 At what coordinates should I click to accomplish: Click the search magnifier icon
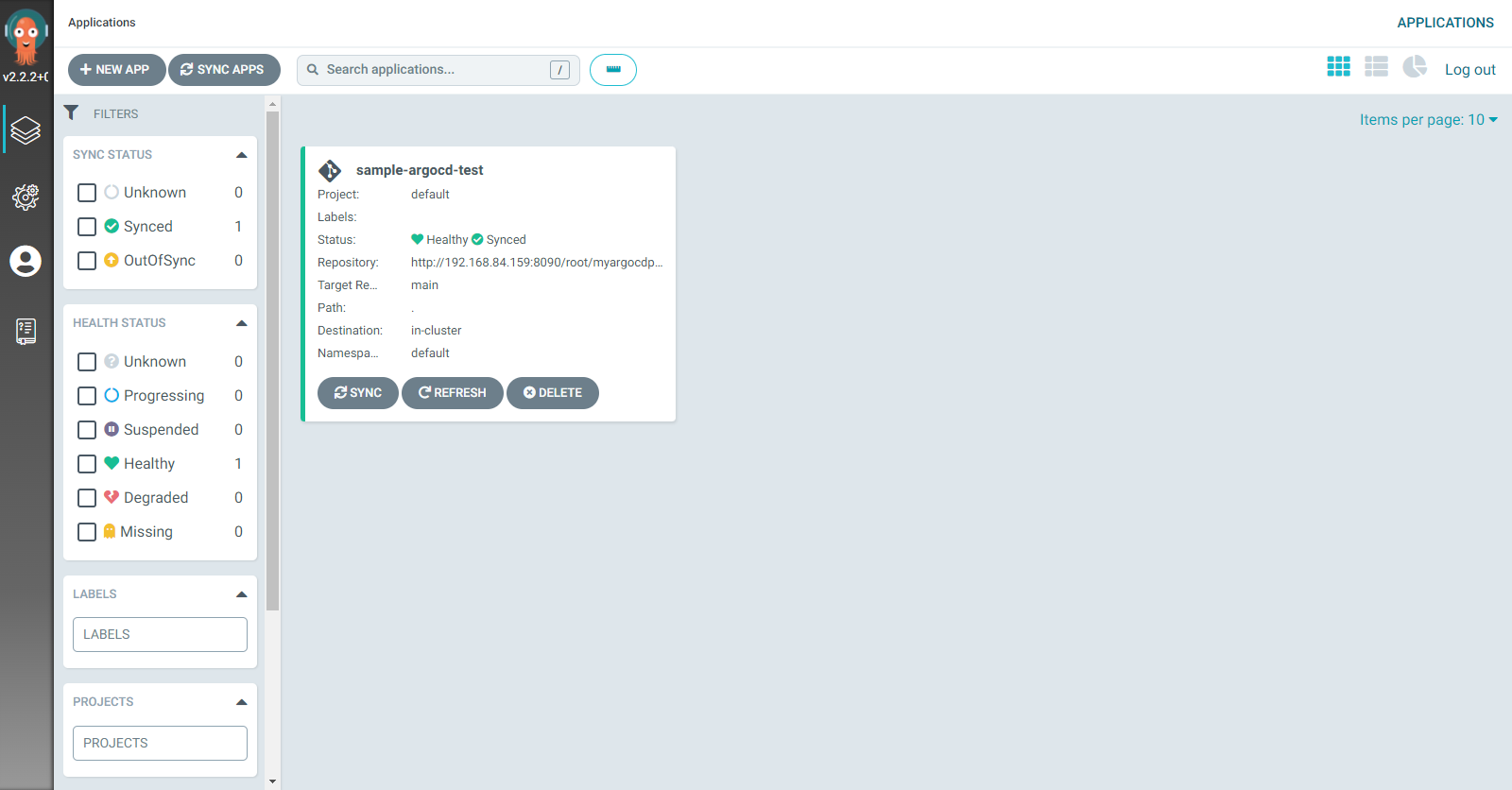(313, 70)
